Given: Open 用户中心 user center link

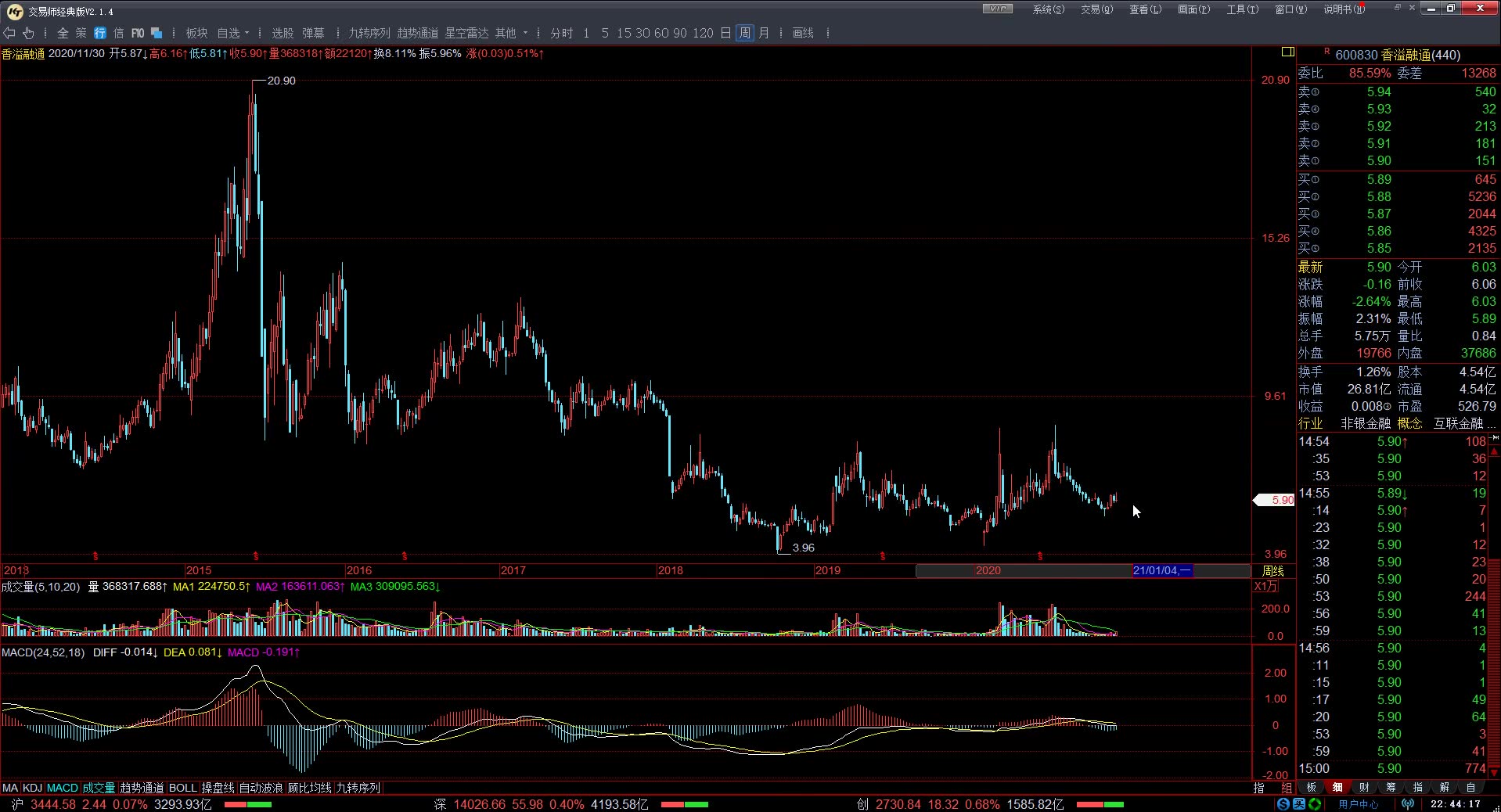Looking at the screenshot, I should (x=1359, y=804).
